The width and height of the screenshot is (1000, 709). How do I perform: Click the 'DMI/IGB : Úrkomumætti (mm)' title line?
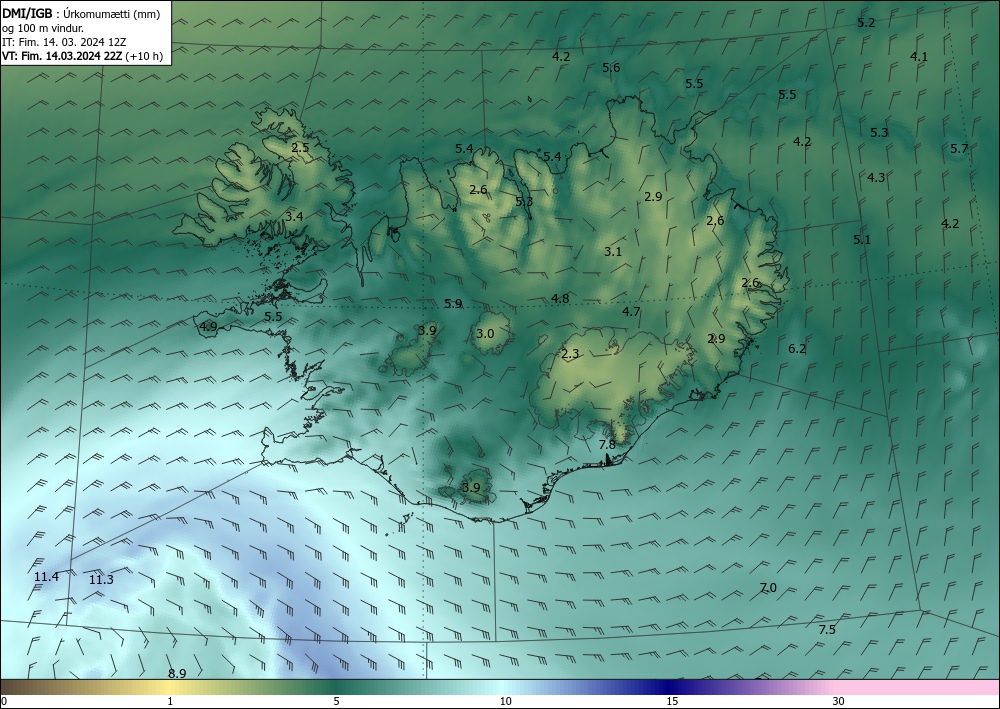point(81,13)
